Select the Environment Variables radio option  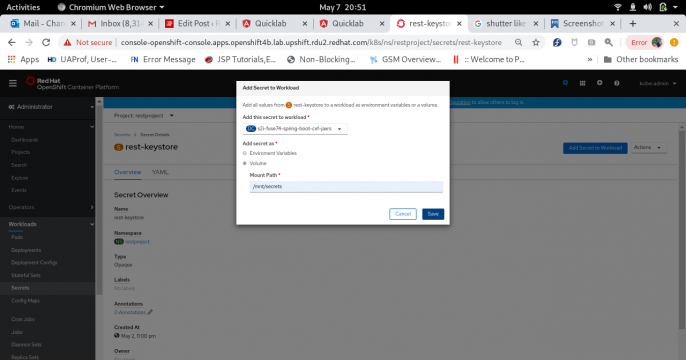[x=245, y=153]
